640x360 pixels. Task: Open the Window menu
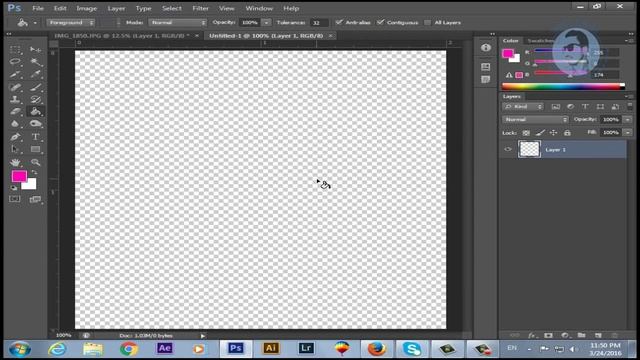[259, 8]
